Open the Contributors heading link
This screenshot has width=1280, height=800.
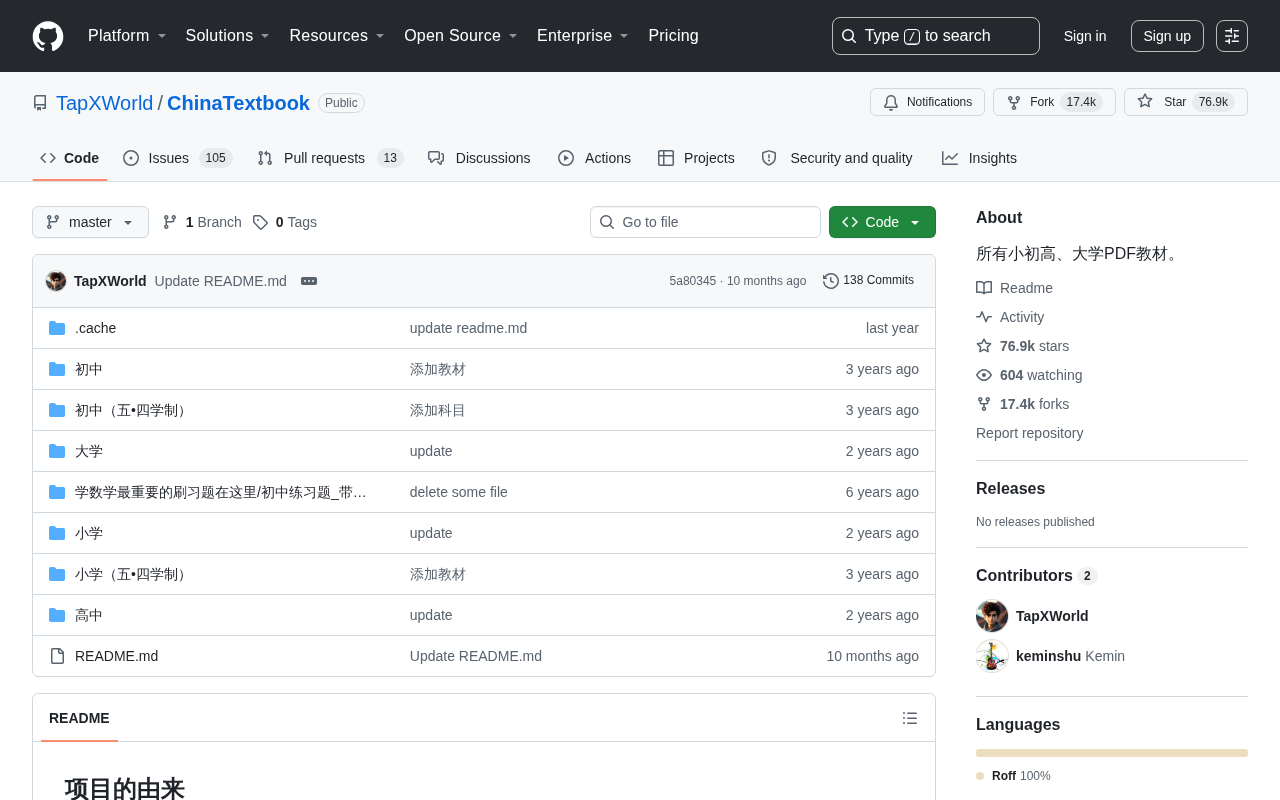coord(1036,576)
